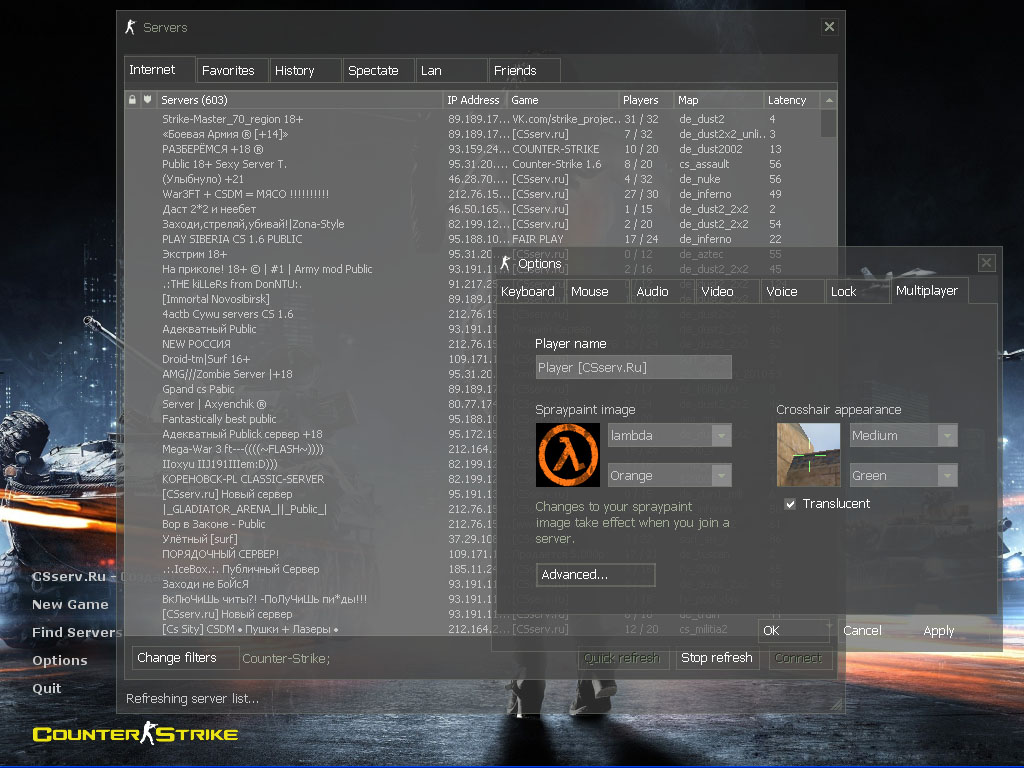Close the Servers window
1024x768 pixels.
[x=829, y=27]
